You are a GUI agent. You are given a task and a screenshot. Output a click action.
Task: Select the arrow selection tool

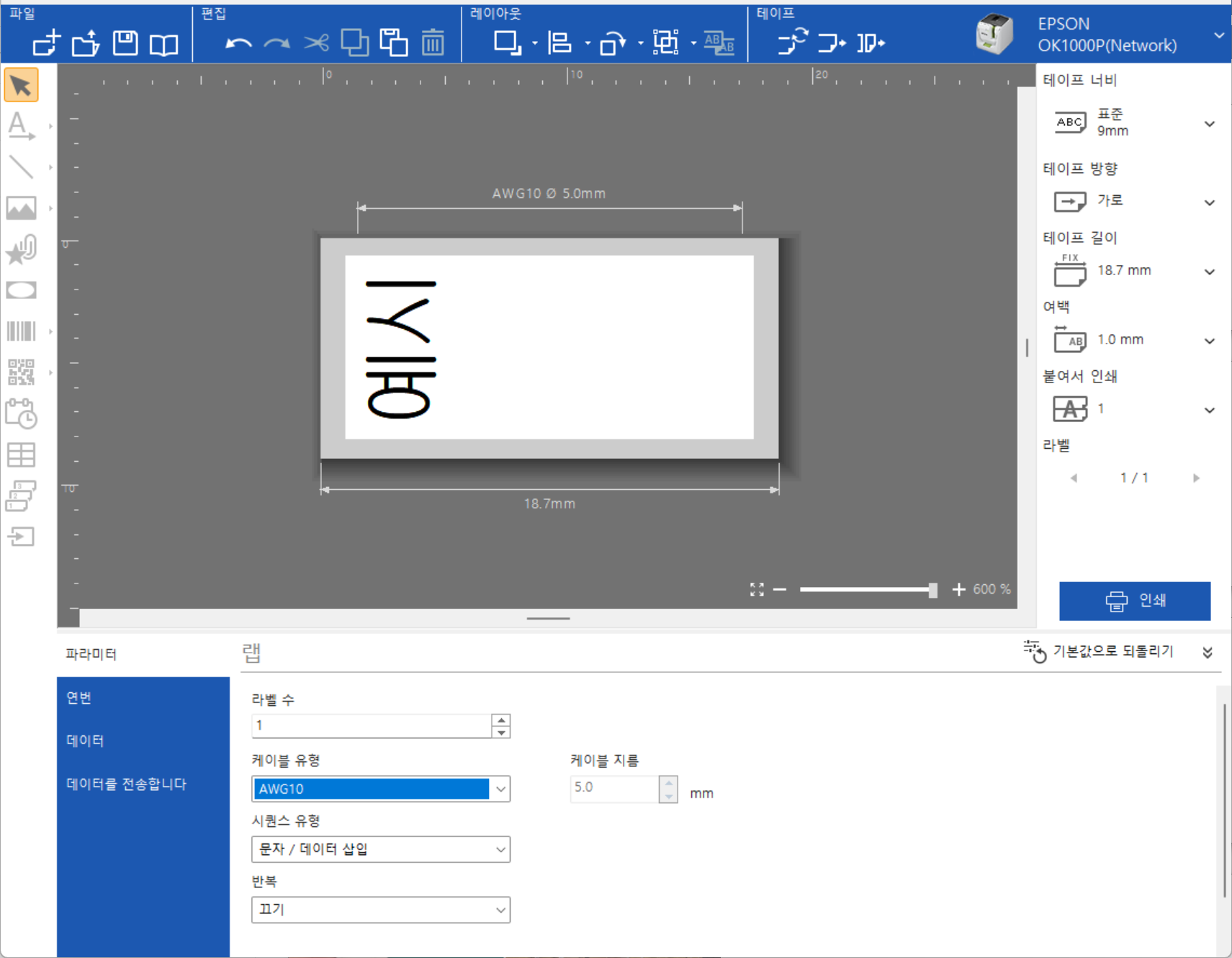point(21,85)
